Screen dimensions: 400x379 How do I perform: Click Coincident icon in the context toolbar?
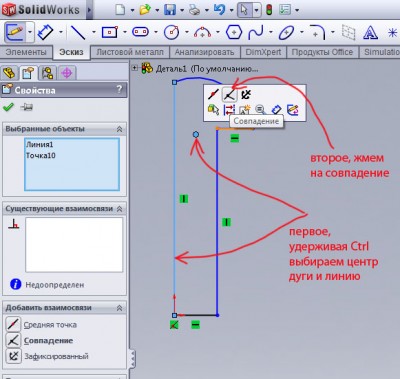(229, 95)
